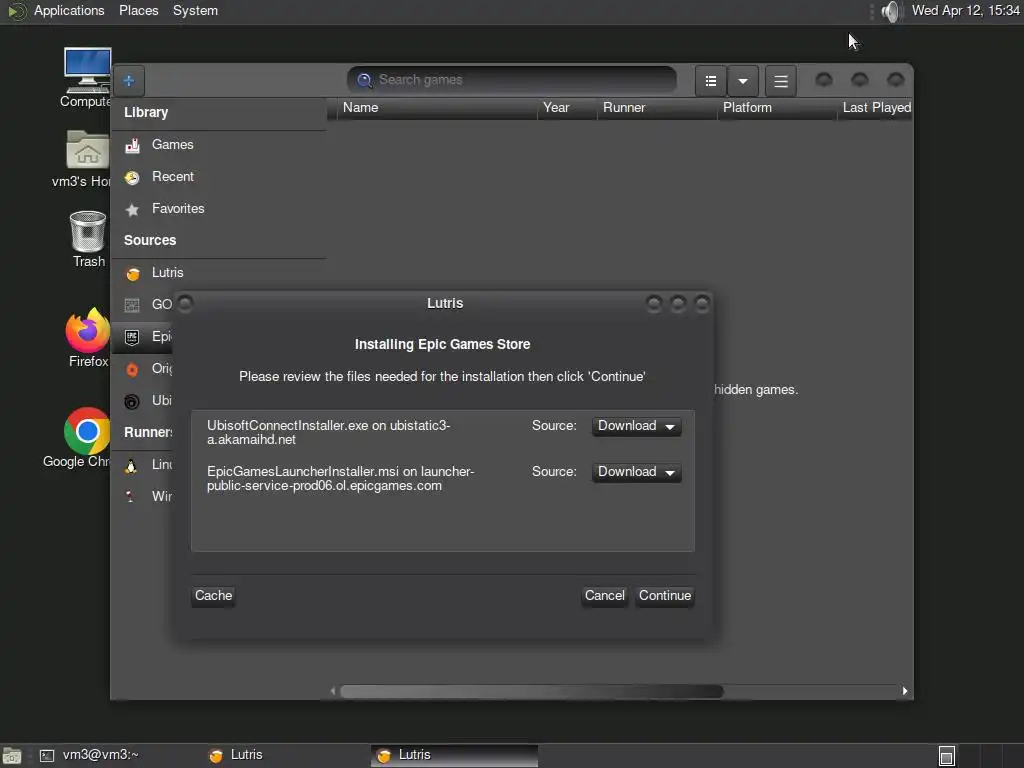1024x768 pixels.
Task: Open the view options dropdown arrow
Action: pyautogui.click(x=743, y=81)
